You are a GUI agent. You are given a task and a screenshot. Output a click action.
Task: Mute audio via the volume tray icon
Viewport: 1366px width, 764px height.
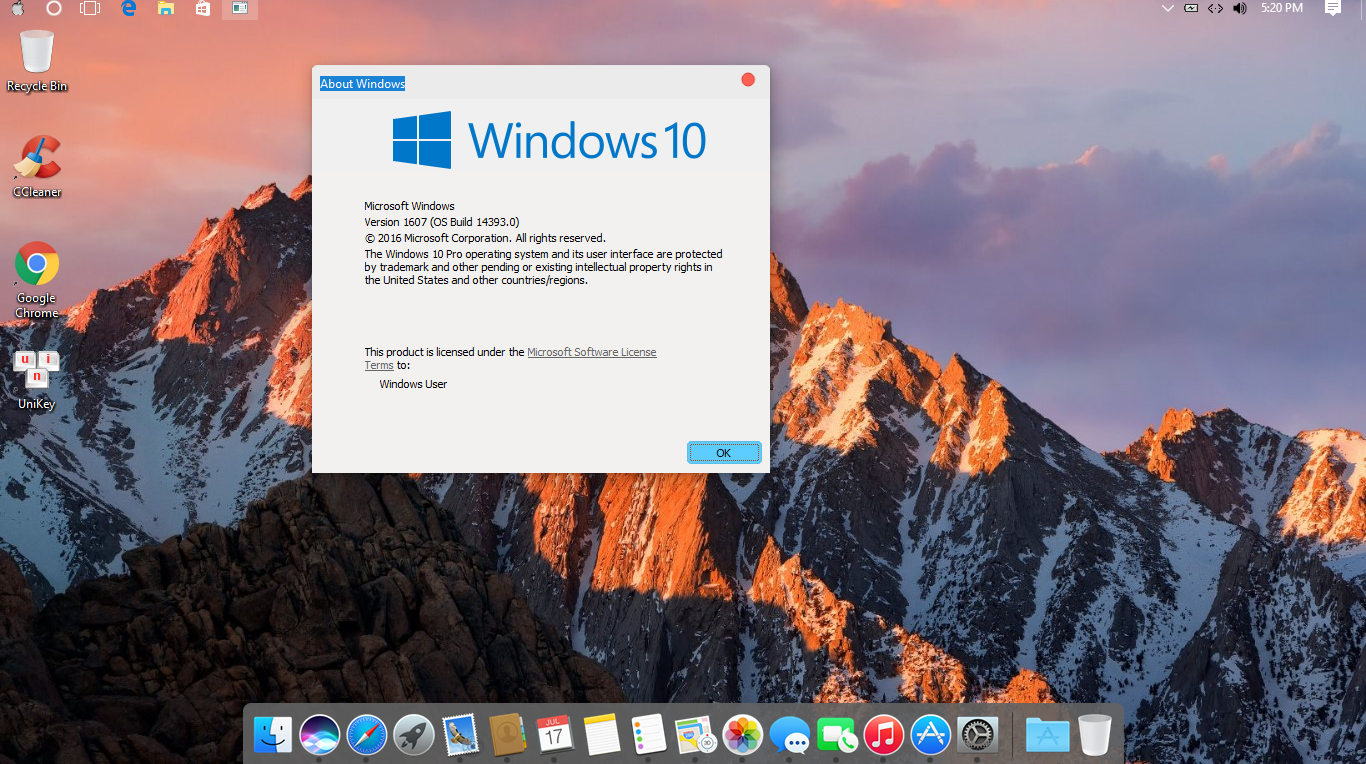pyautogui.click(x=1240, y=10)
